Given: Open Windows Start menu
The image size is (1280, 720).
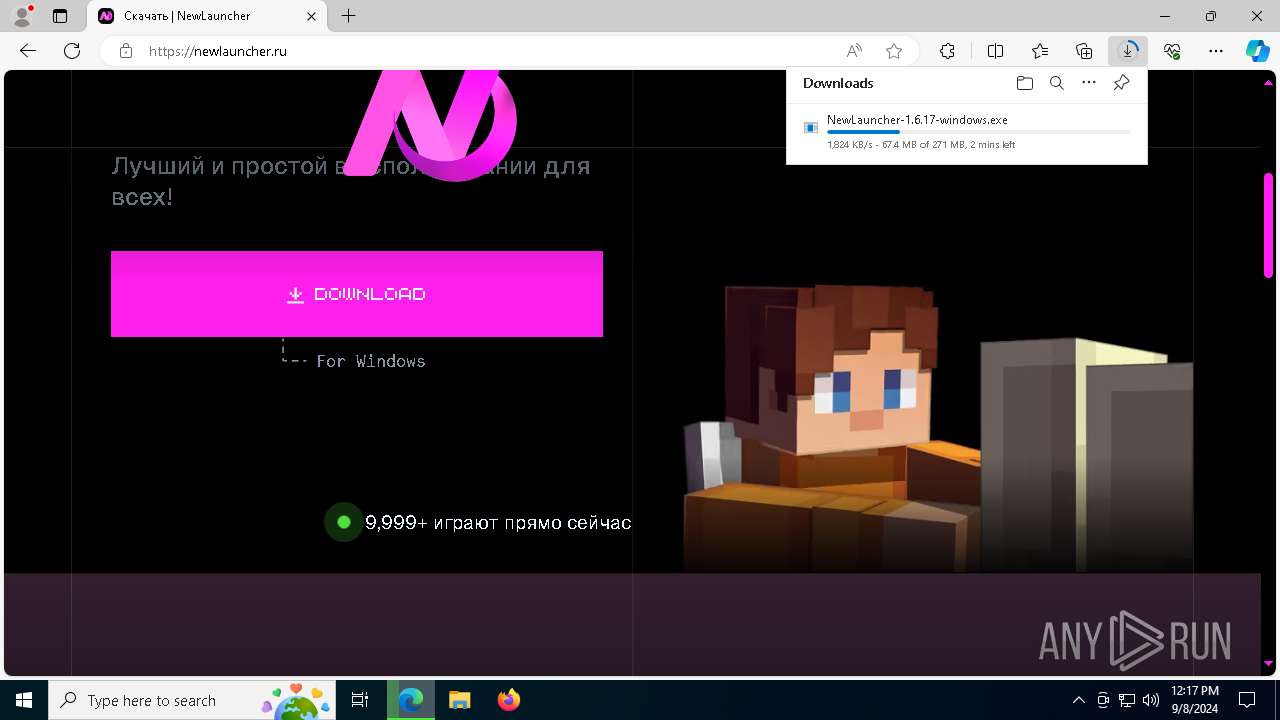Looking at the screenshot, I should pos(24,700).
